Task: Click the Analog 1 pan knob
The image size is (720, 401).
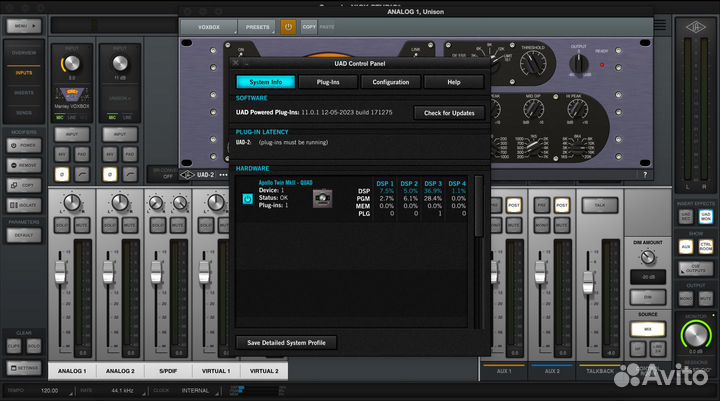Action: tap(72, 202)
